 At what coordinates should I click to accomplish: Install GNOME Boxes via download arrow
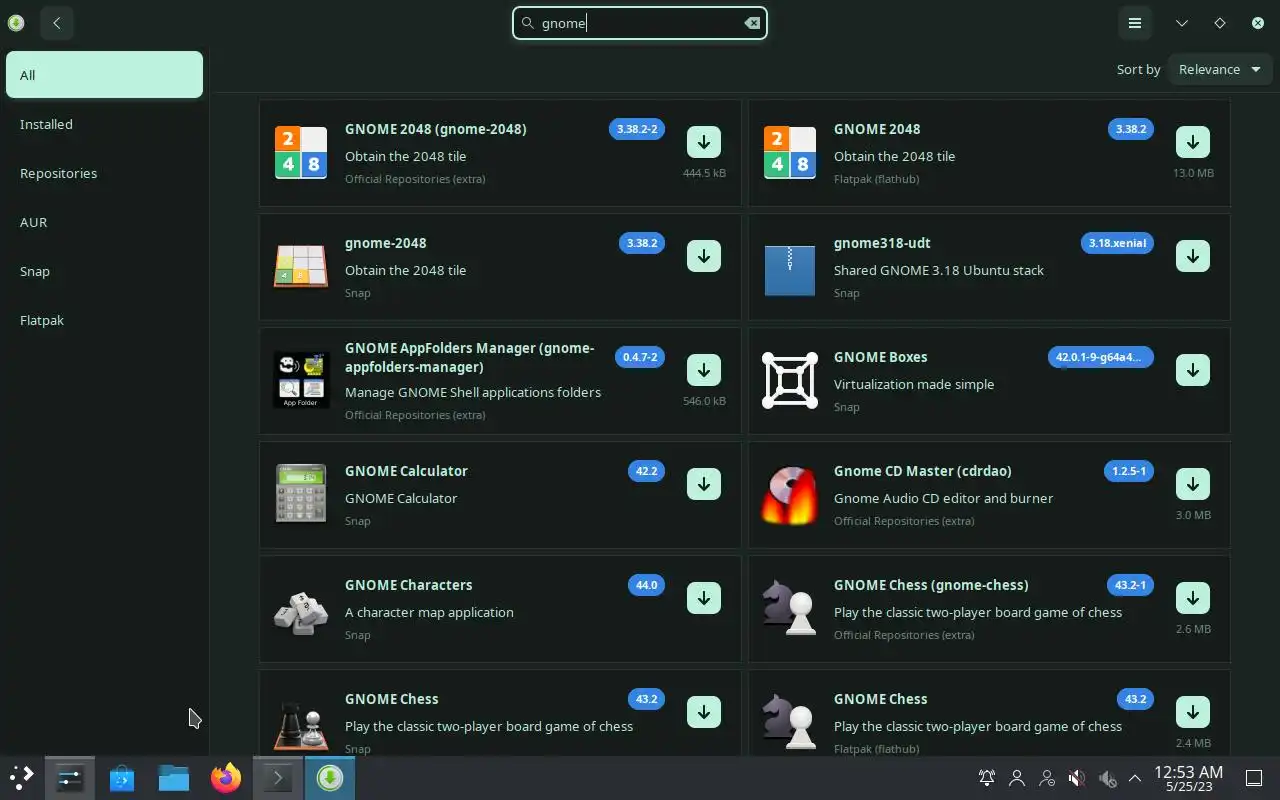click(1193, 370)
